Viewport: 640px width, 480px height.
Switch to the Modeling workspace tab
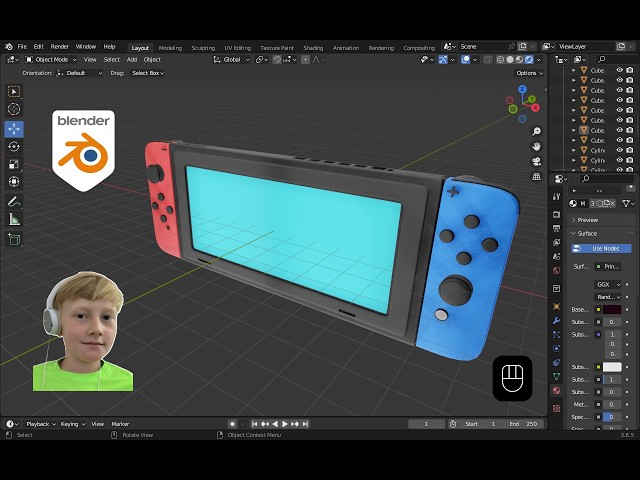[170, 48]
